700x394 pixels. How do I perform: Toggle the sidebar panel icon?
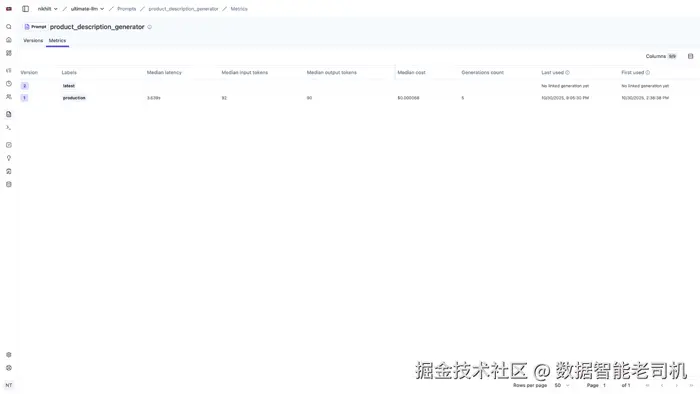click(x=25, y=9)
